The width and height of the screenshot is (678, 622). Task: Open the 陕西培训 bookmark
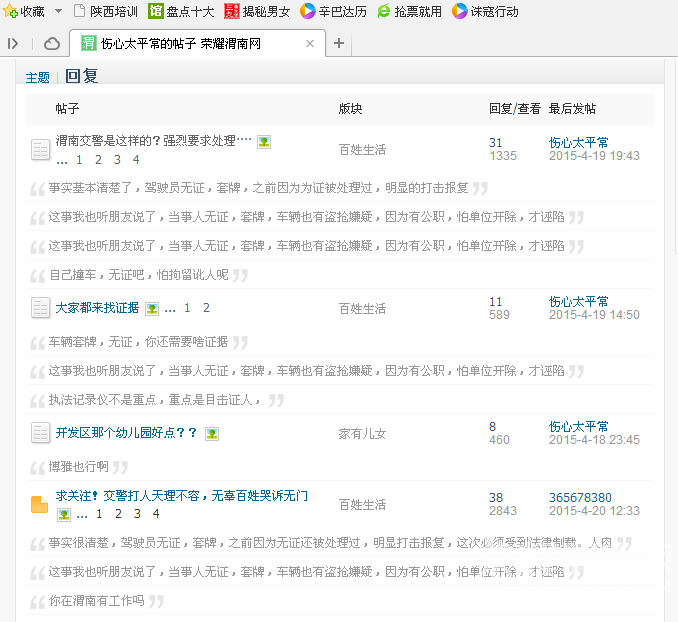pyautogui.click(x=106, y=11)
